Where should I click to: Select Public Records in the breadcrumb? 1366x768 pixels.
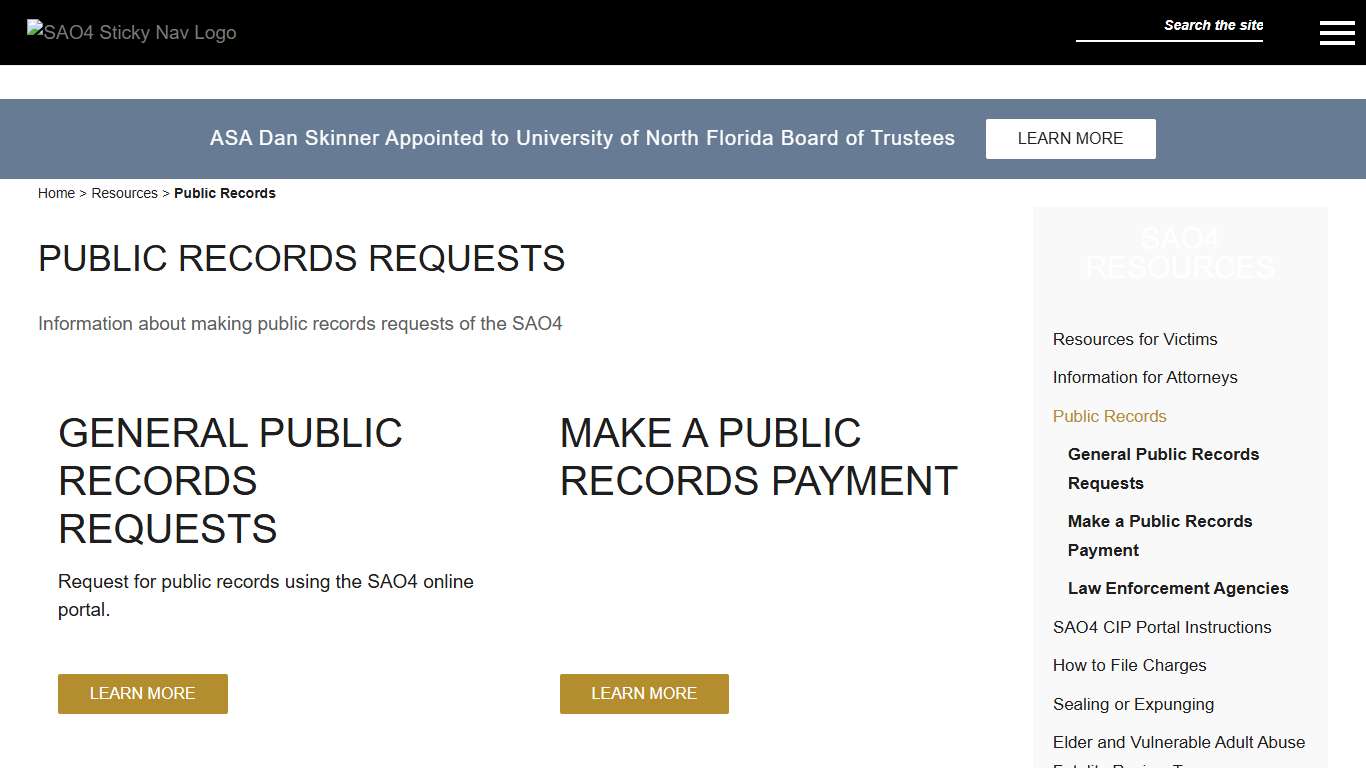coord(225,193)
